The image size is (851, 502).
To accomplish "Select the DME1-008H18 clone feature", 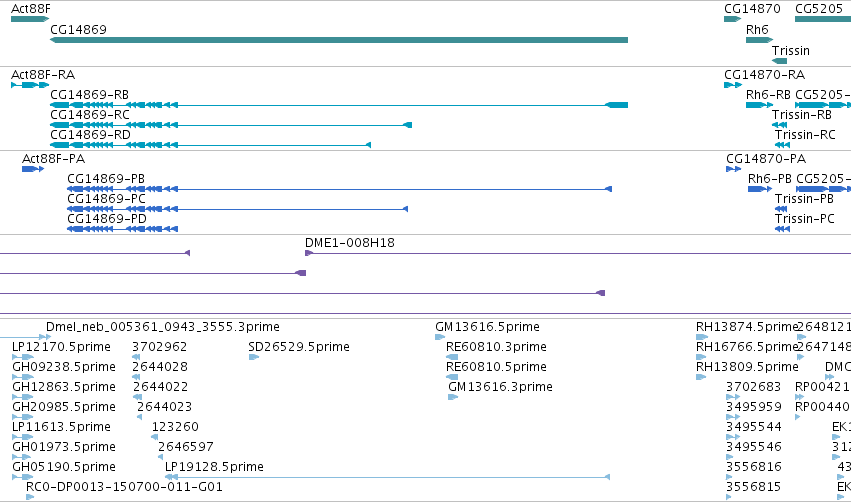I will pyautogui.click(x=577, y=253).
